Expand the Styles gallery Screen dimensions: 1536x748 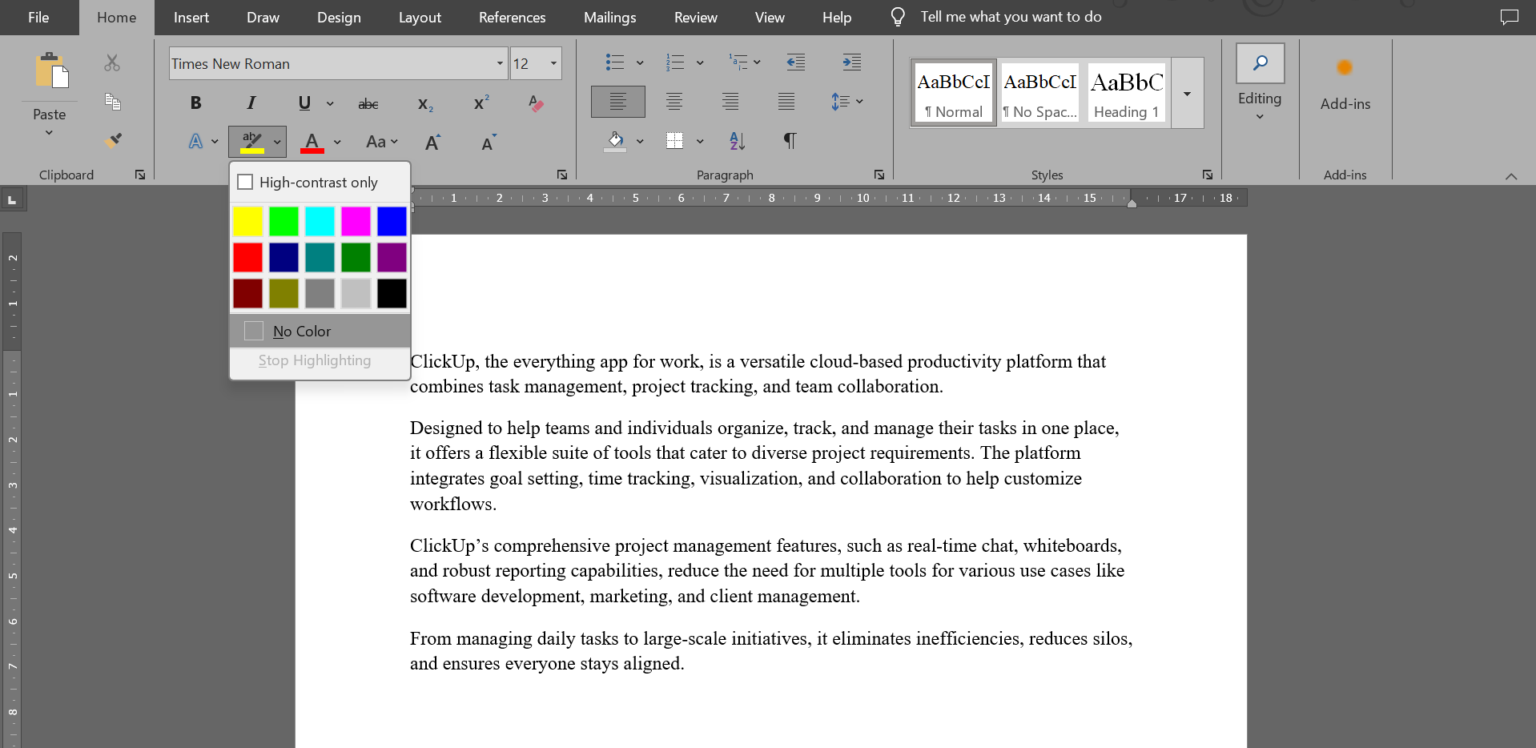(1187, 93)
